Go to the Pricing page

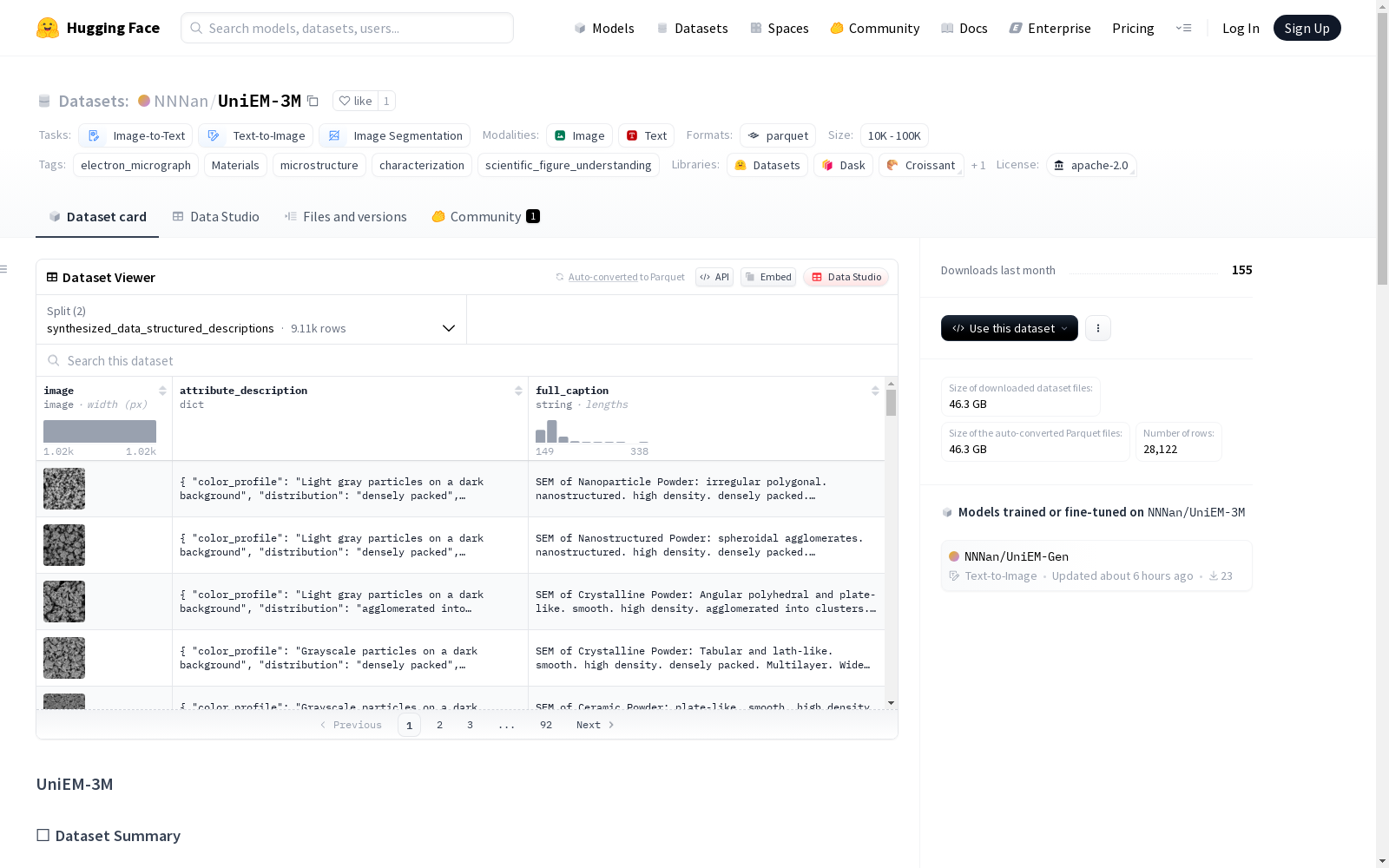(1133, 28)
